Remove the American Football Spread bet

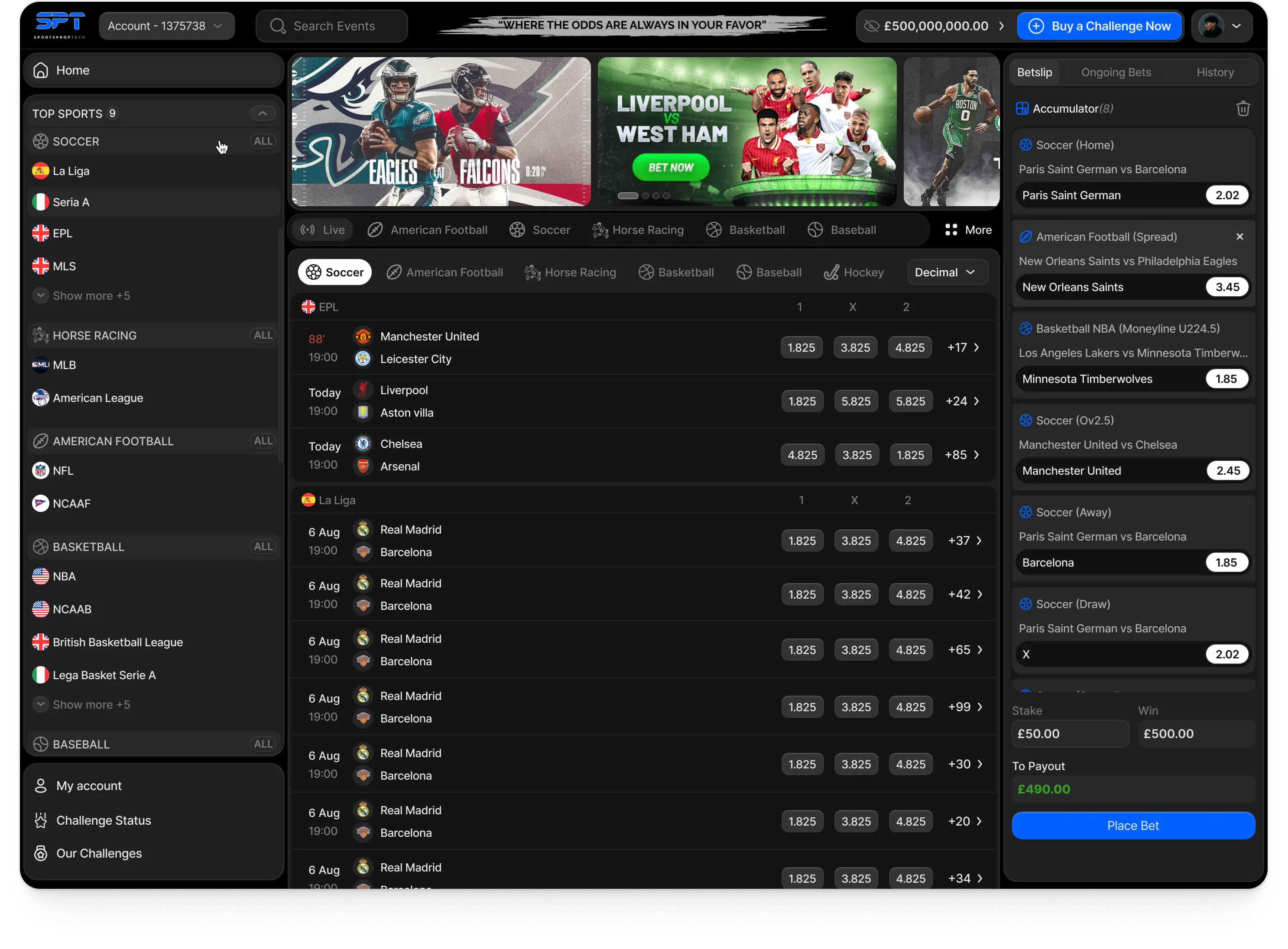(x=1240, y=236)
